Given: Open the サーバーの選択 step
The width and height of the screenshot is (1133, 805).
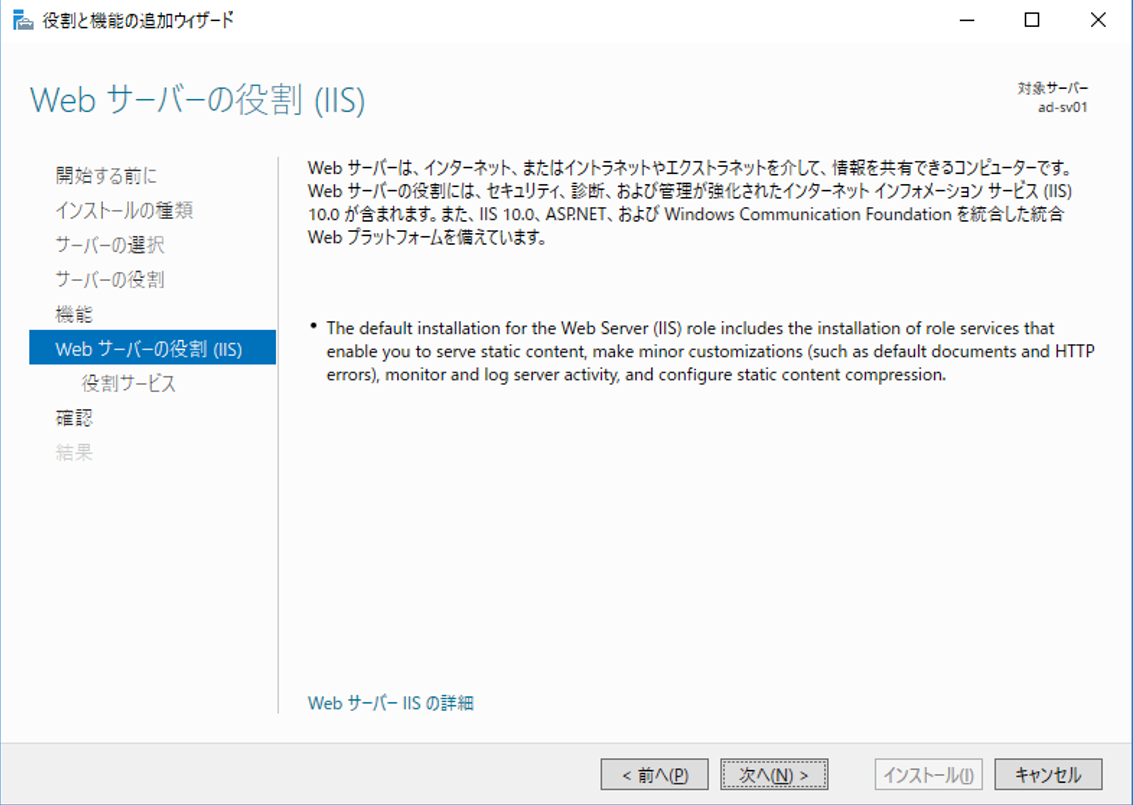Looking at the screenshot, I should coord(110,245).
